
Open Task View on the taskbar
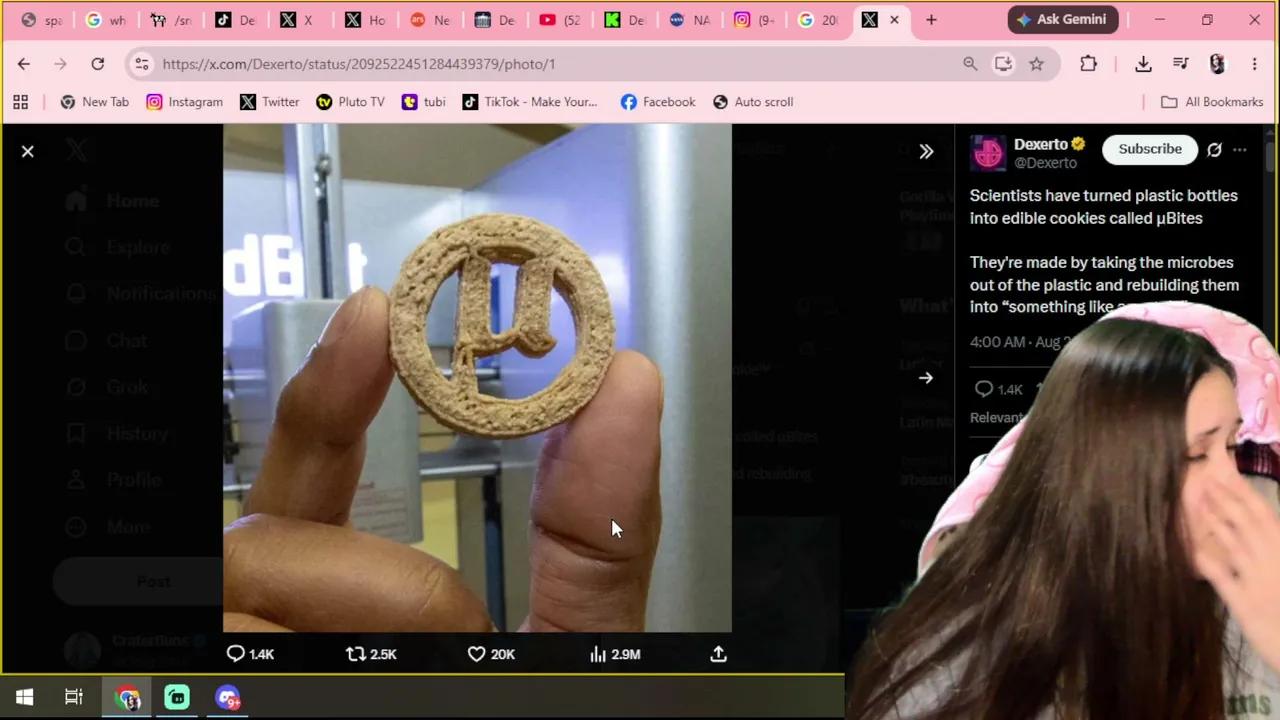point(74,697)
